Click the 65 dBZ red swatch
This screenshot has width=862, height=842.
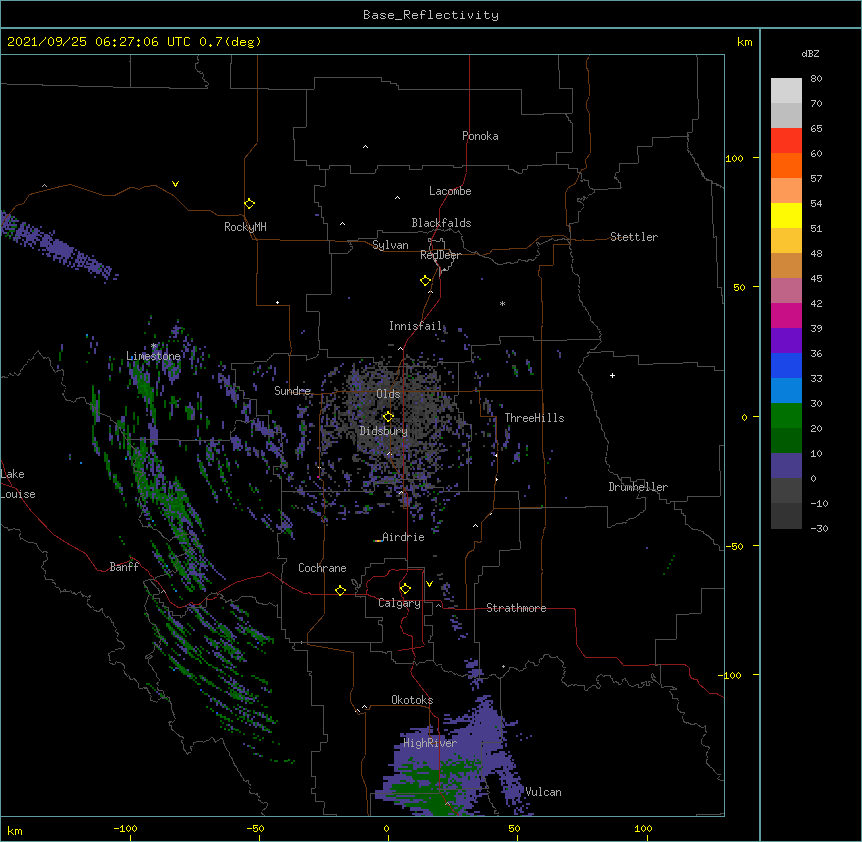coord(786,141)
